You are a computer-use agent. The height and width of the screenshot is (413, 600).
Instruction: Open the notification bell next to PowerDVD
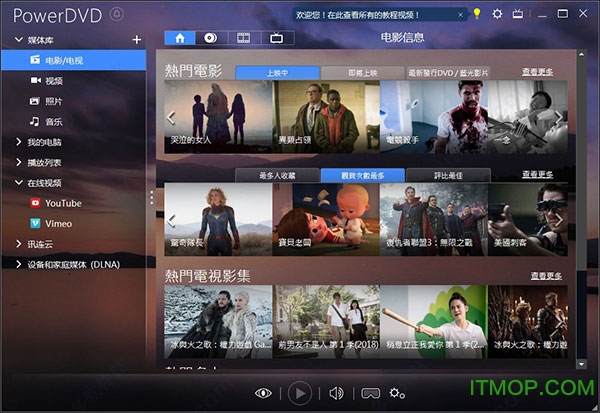point(116,15)
